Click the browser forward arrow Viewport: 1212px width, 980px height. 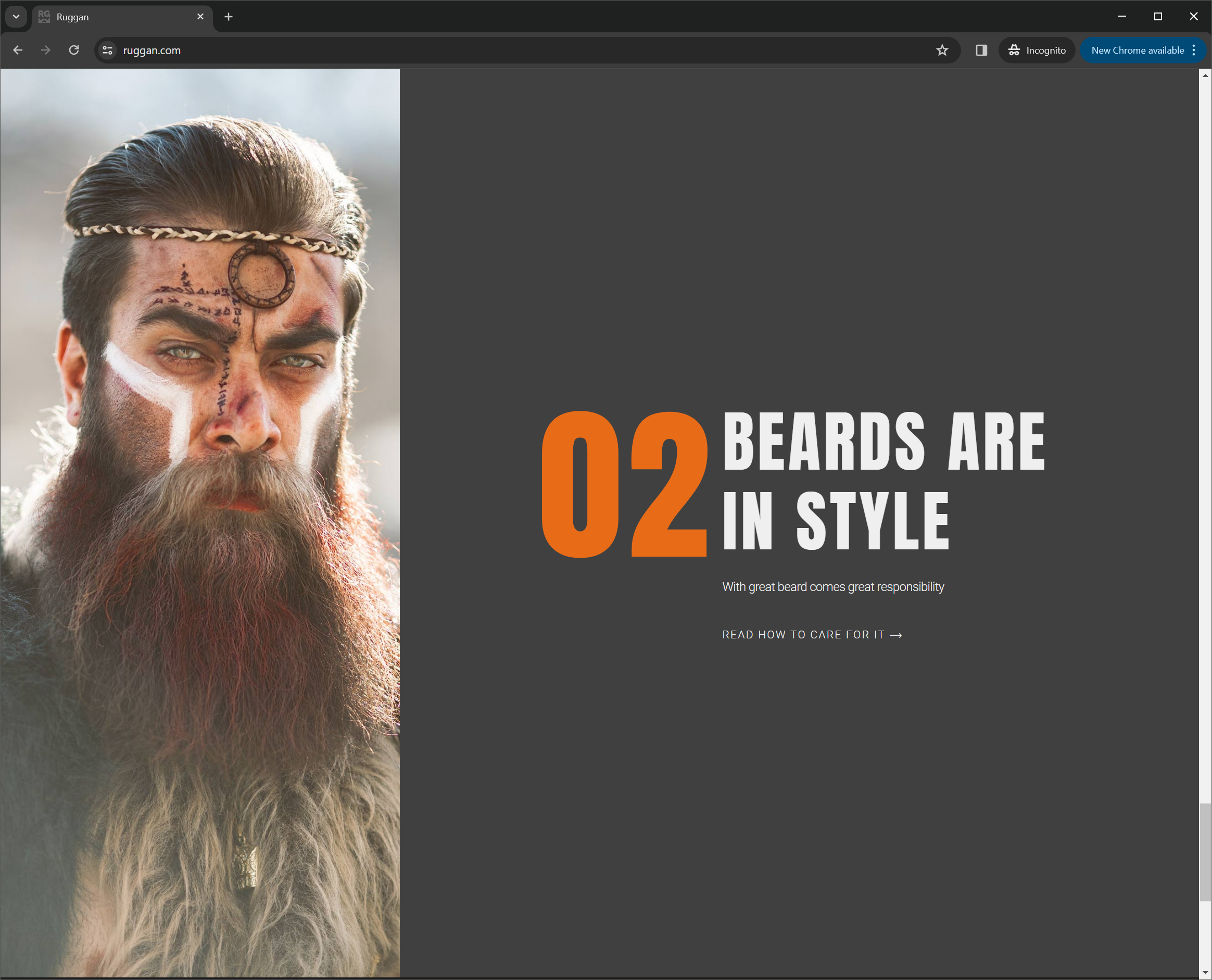(x=46, y=50)
